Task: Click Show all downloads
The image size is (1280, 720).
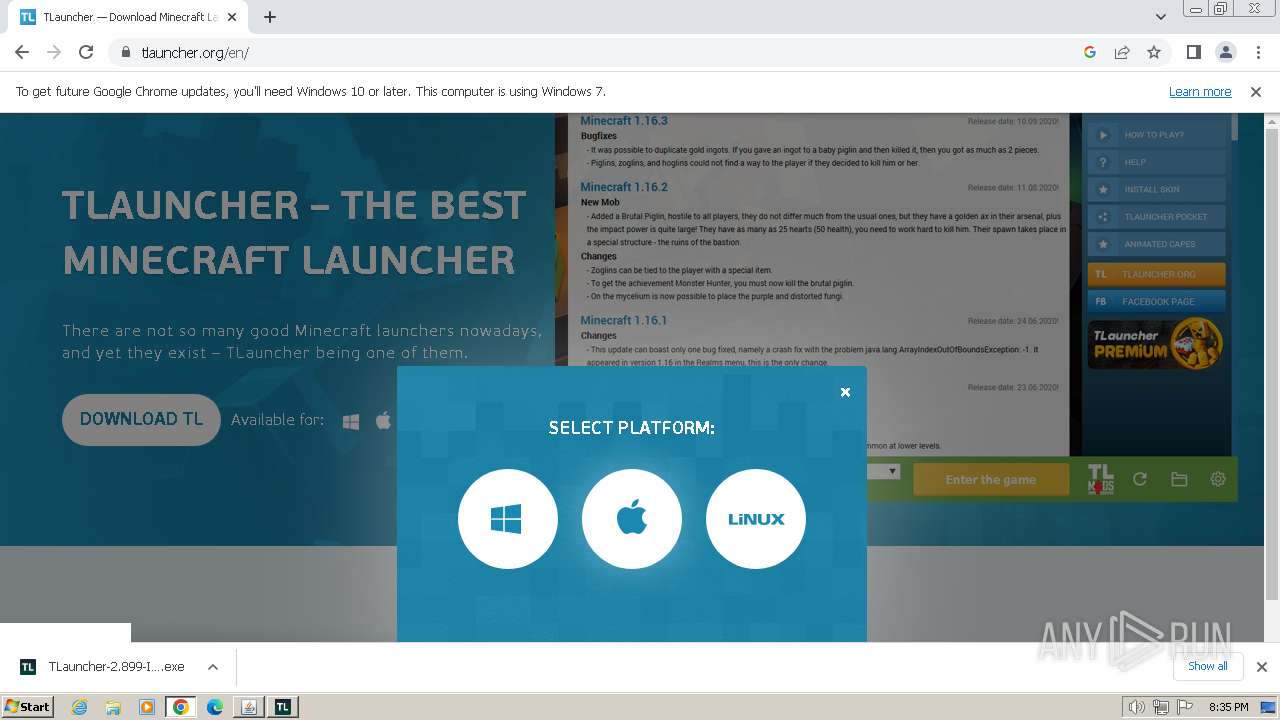Action: pyautogui.click(x=1207, y=666)
